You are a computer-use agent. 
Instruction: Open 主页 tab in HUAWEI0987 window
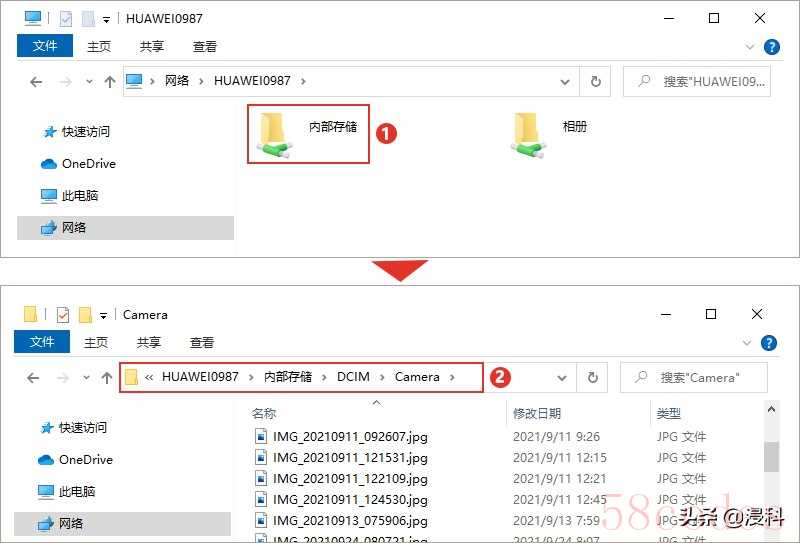coord(99,46)
